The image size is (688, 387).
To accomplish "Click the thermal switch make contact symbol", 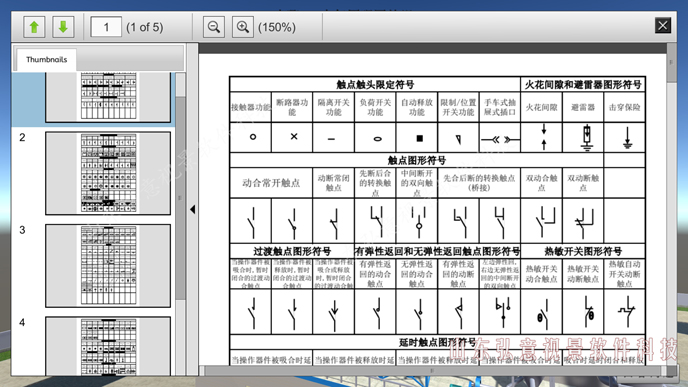I will pos(543,314).
